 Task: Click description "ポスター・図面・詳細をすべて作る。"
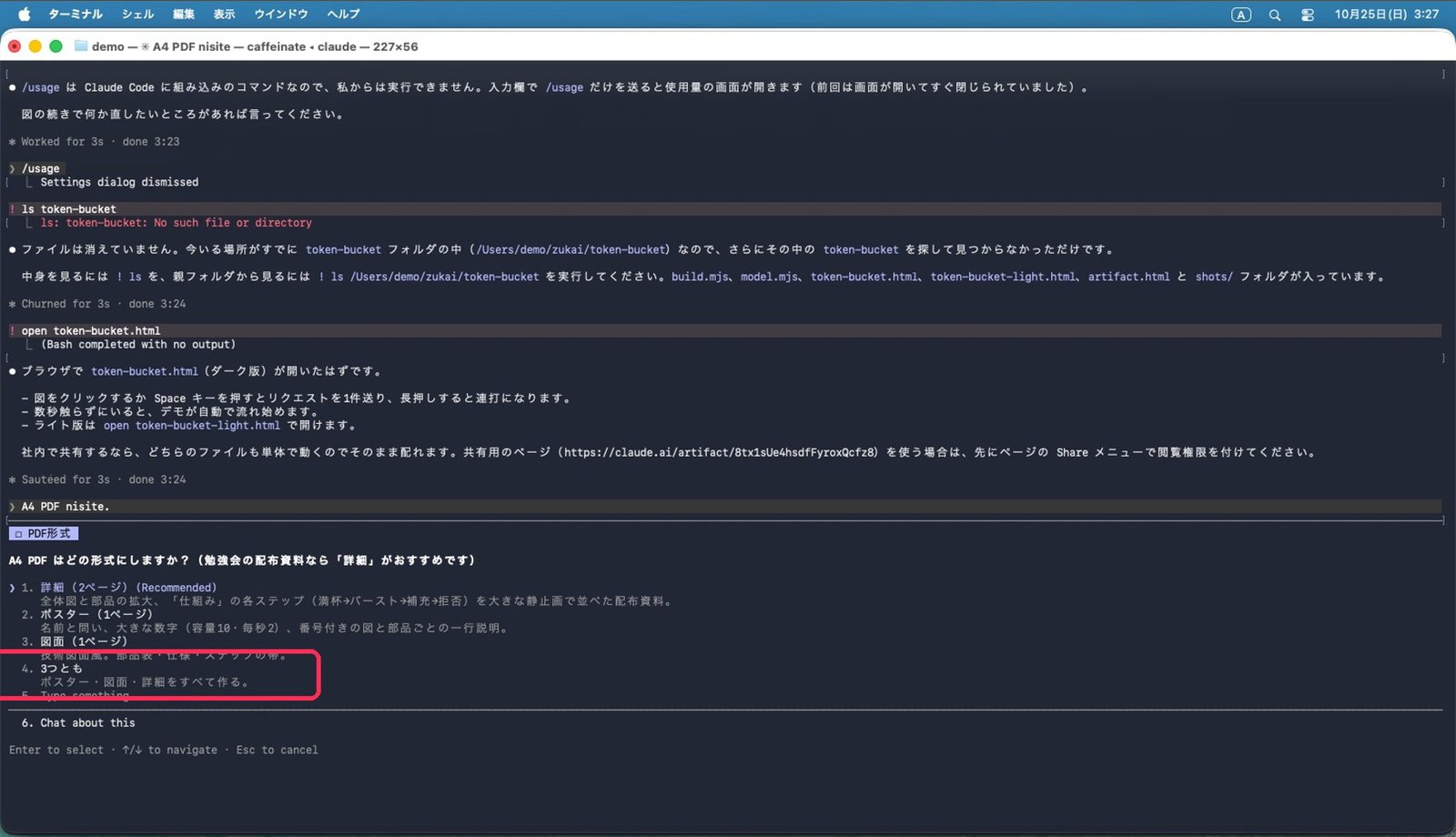coord(145,682)
